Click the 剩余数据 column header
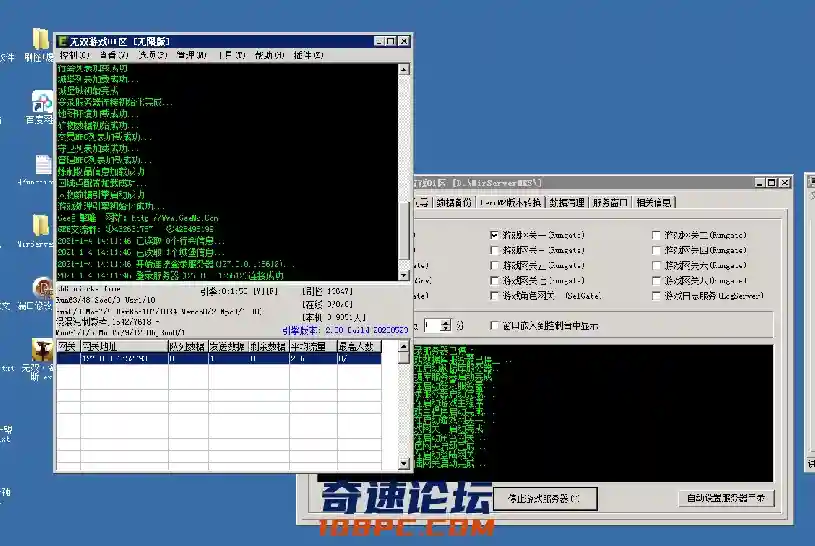Image resolution: width=815 pixels, height=546 pixels. [268, 346]
